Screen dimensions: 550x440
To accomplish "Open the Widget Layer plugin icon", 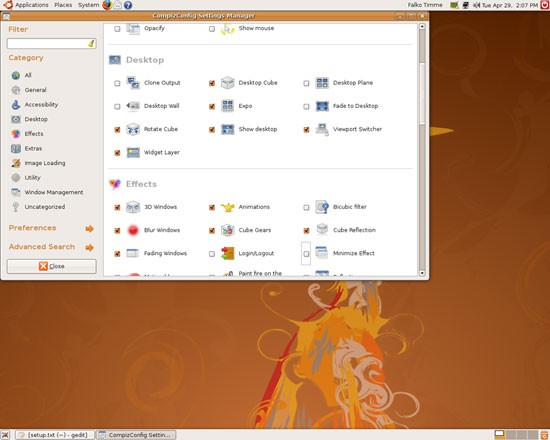I will pos(133,152).
